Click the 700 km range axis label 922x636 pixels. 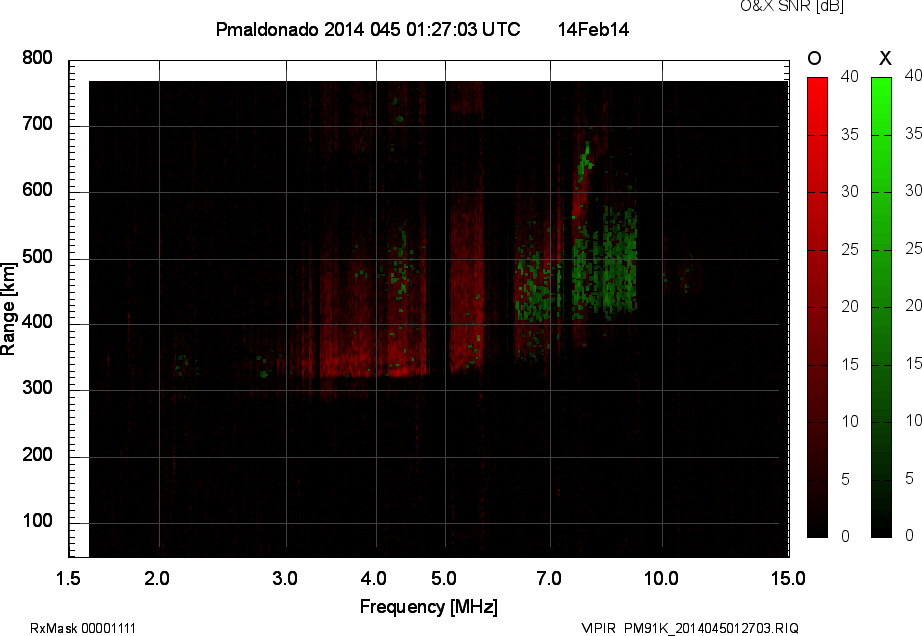click(38, 124)
